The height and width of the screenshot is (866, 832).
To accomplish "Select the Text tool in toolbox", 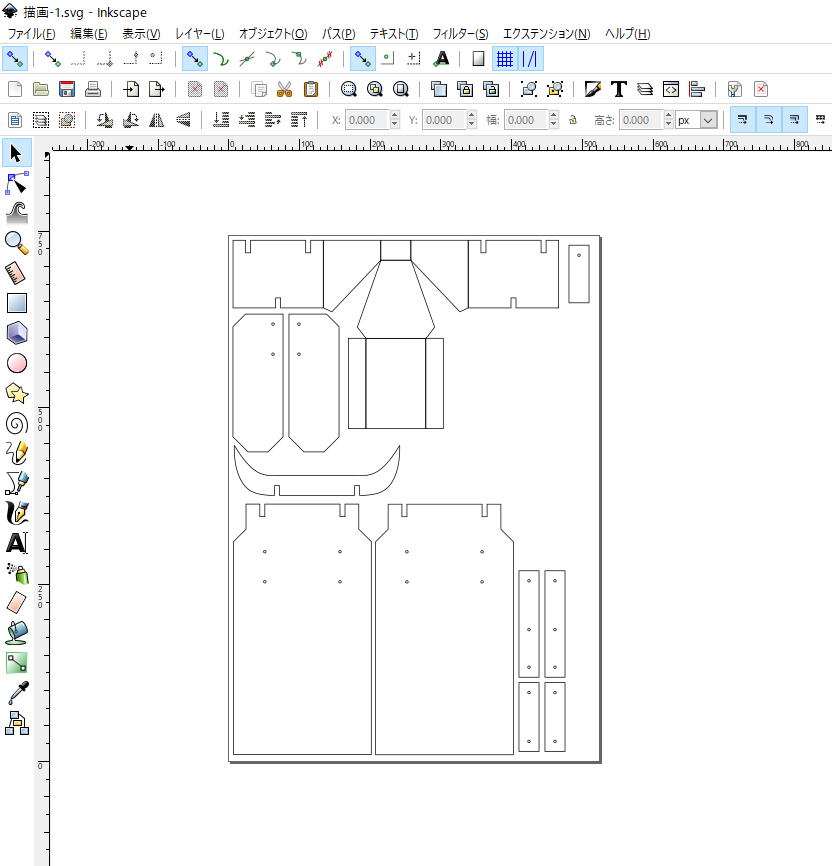I will pos(16,543).
